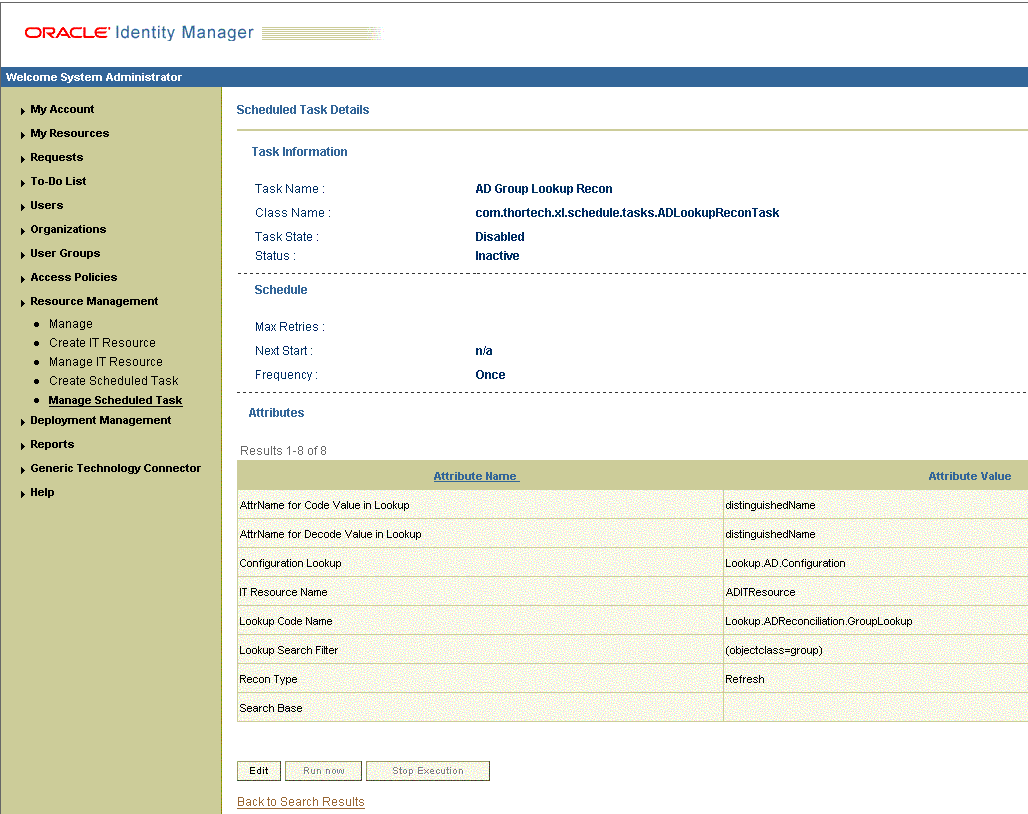Screen dimensions: 1028x814
Task: Expand the Users arrow
Action: tap(23, 207)
